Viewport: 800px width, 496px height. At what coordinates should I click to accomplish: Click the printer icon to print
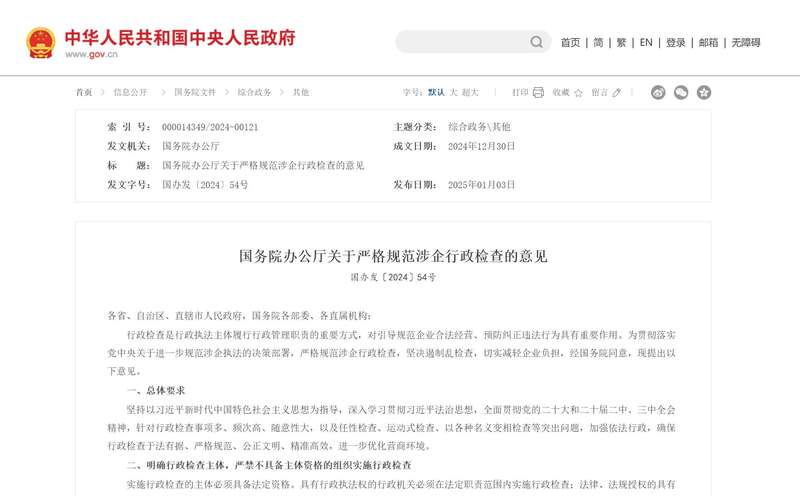[x=538, y=92]
